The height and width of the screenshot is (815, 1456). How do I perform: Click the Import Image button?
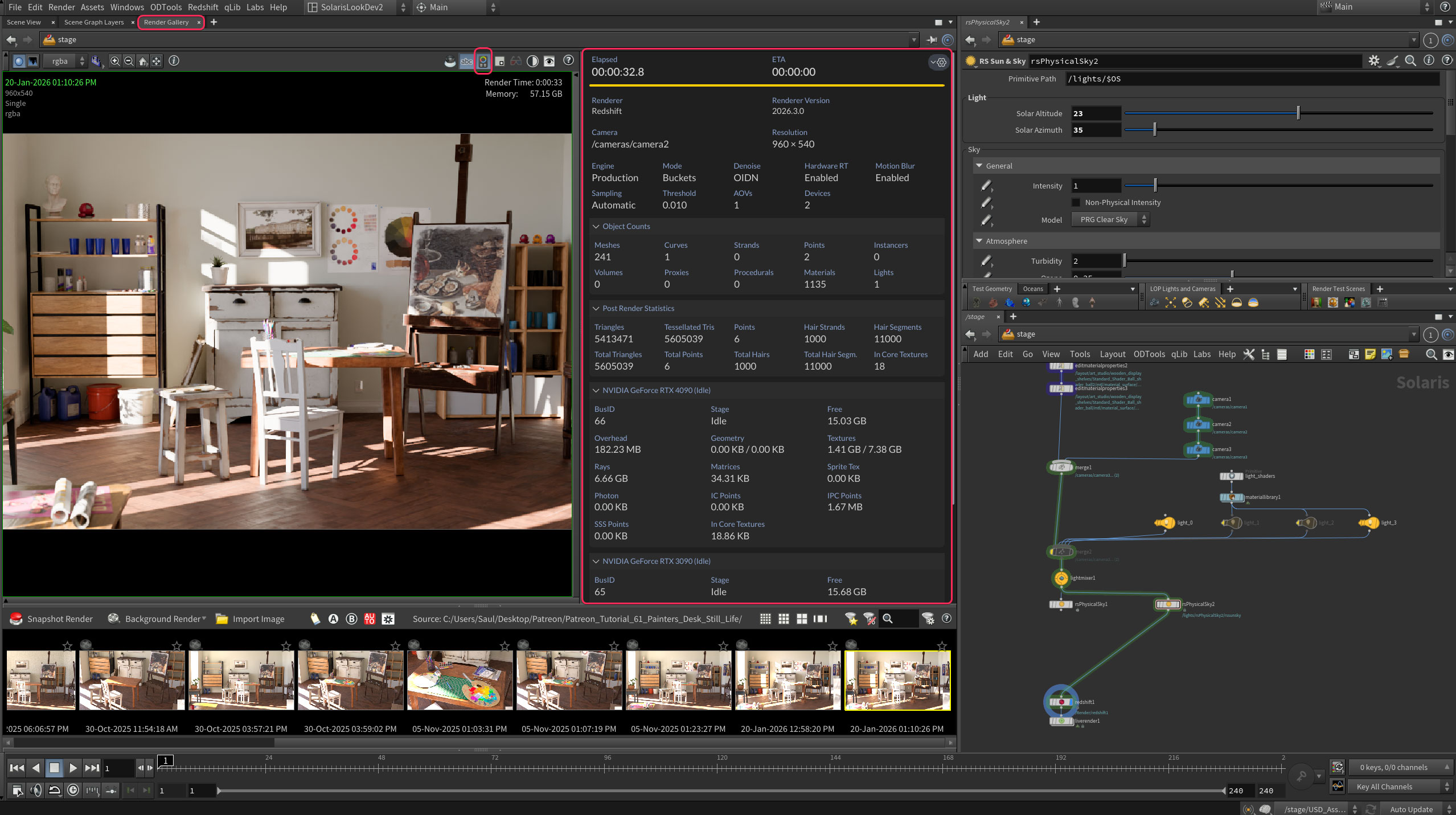pos(250,619)
